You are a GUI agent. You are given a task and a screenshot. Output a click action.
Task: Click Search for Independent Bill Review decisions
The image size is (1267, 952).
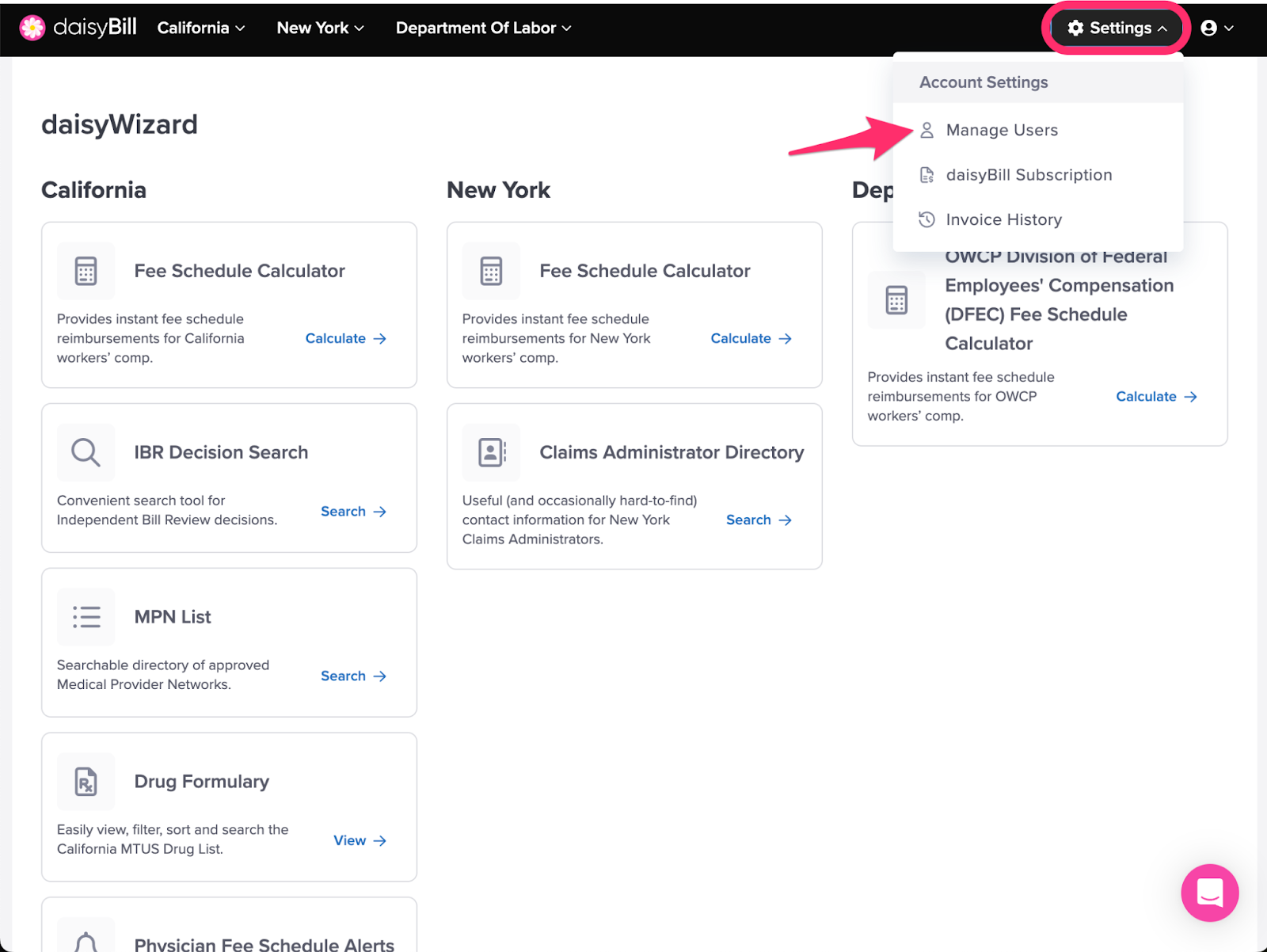pyautogui.click(x=344, y=511)
